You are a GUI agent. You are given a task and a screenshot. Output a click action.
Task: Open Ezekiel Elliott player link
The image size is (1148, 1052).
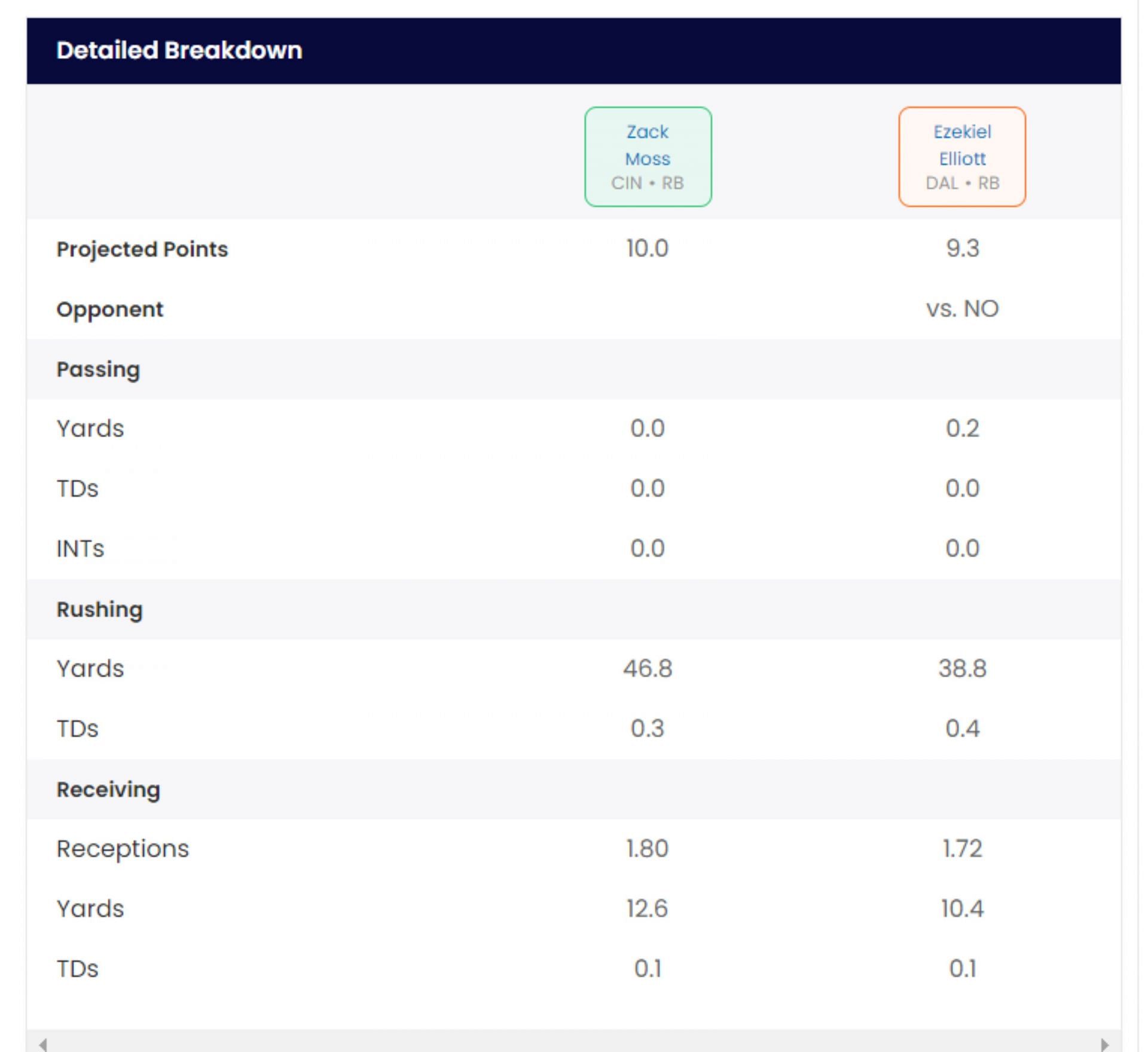[x=961, y=145]
